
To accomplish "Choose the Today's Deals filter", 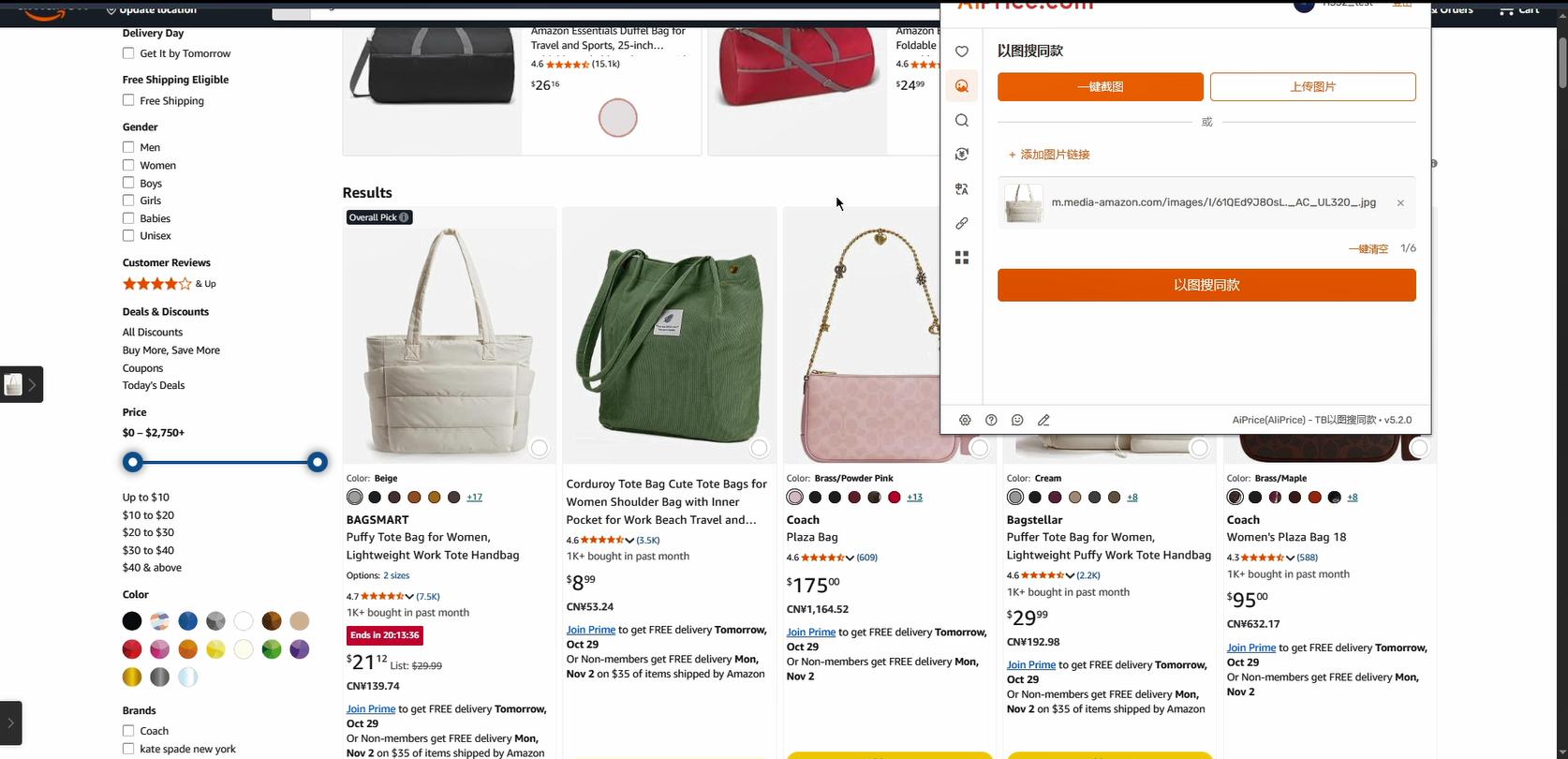I will pos(154,385).
